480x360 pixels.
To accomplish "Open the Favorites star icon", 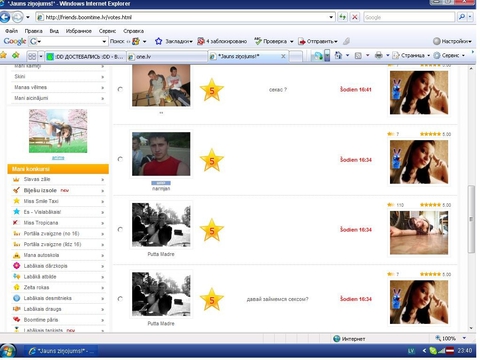I will coord(3,55).
